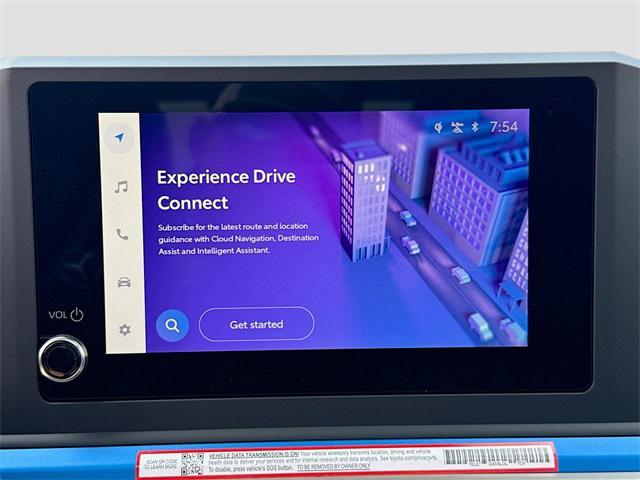Open the Navigation arrow icon in sidebar
This screenshot has width=640, height=480.
pos(119,138)
